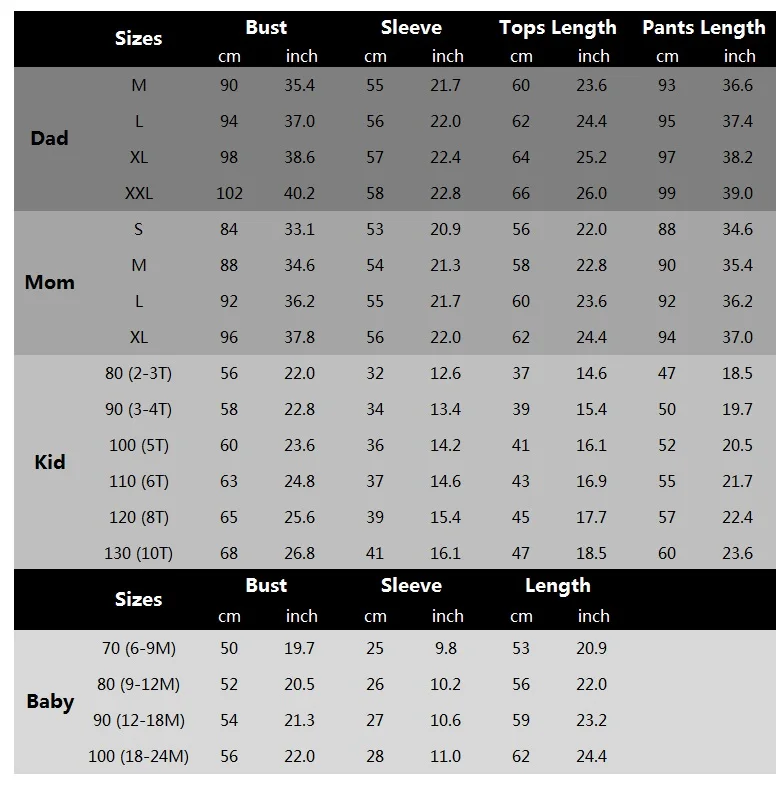Click the Kid 100 (5T) size cell
Screen dimensions: 781x787
tap(139, 445)
